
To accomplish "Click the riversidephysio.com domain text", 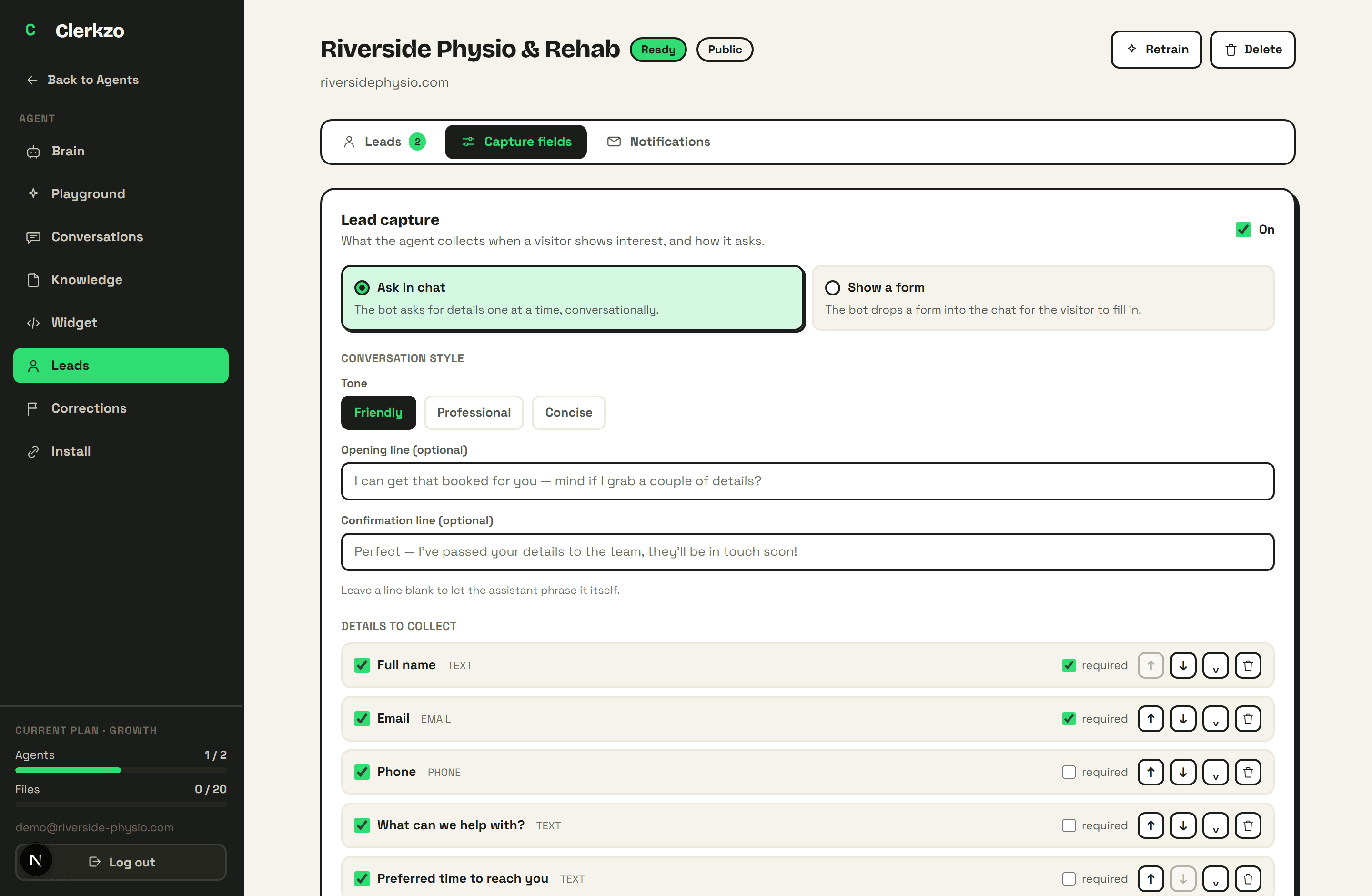I will (384, 82).
